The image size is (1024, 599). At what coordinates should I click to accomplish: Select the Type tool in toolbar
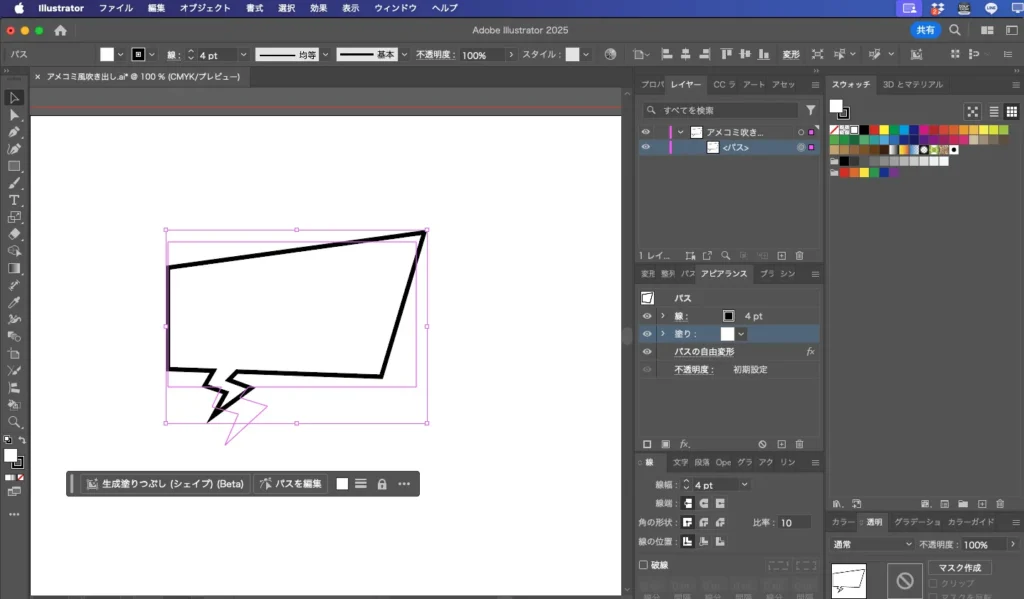click(14, 200)
